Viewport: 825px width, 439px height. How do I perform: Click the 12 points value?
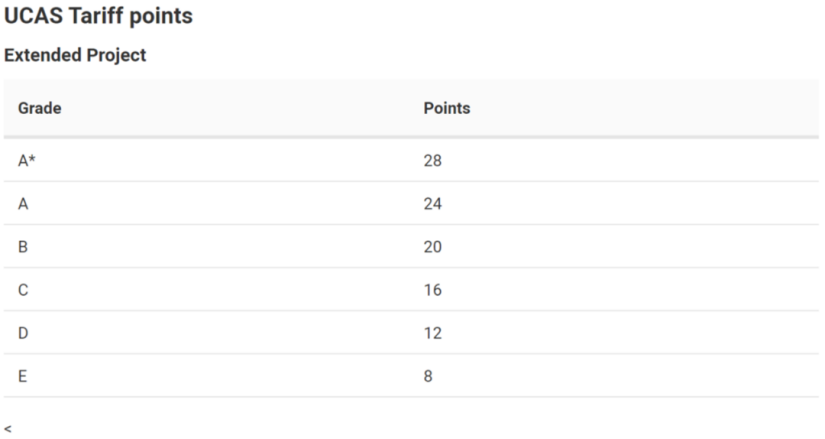click(x=432, y=333)
